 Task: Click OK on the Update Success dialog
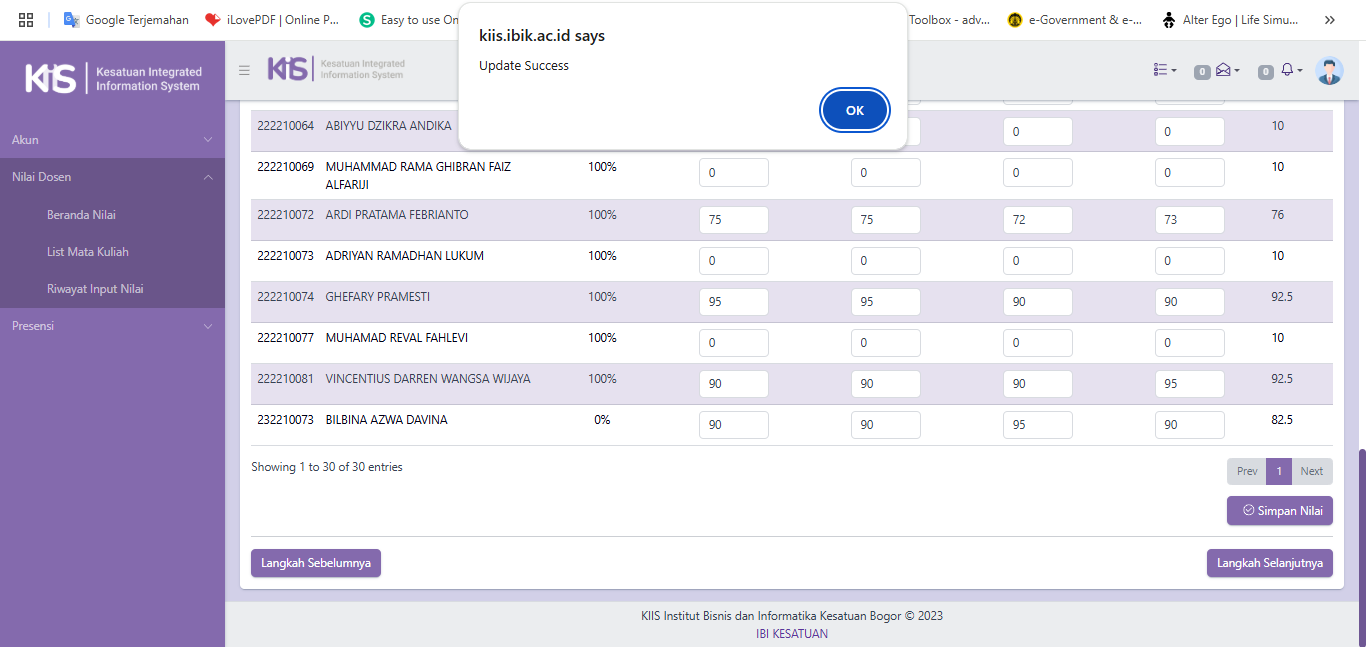pyautogui.click(x=854, y=110)
